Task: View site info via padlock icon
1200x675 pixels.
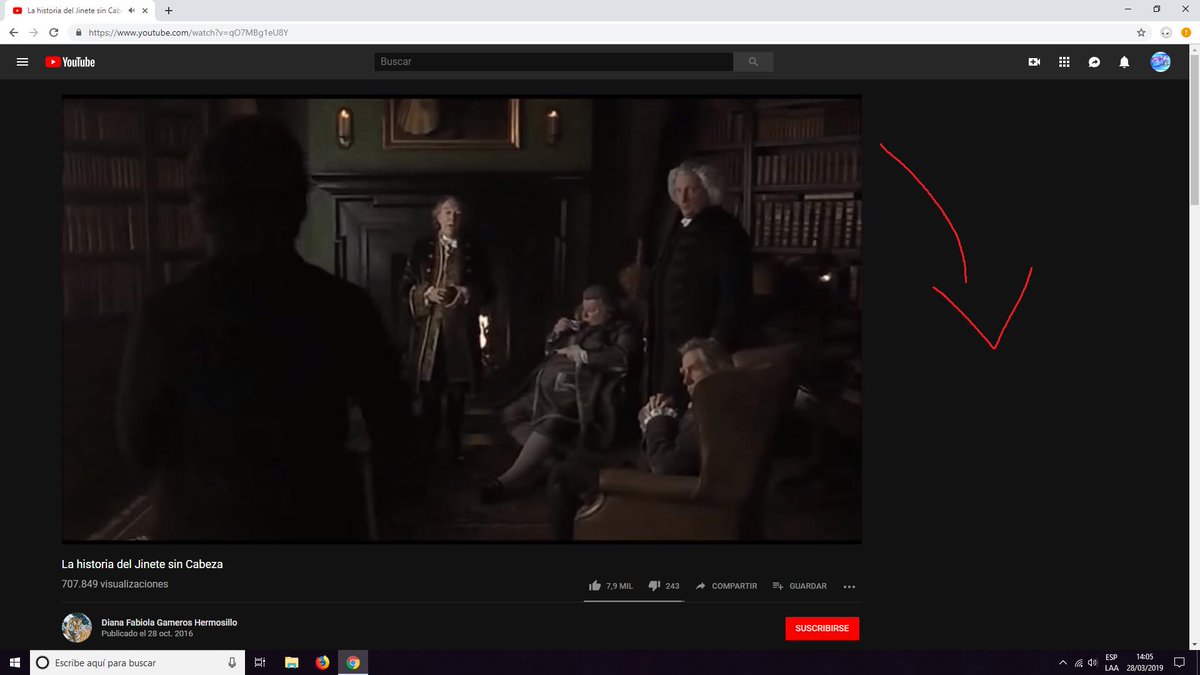Action: click(78, 32)
